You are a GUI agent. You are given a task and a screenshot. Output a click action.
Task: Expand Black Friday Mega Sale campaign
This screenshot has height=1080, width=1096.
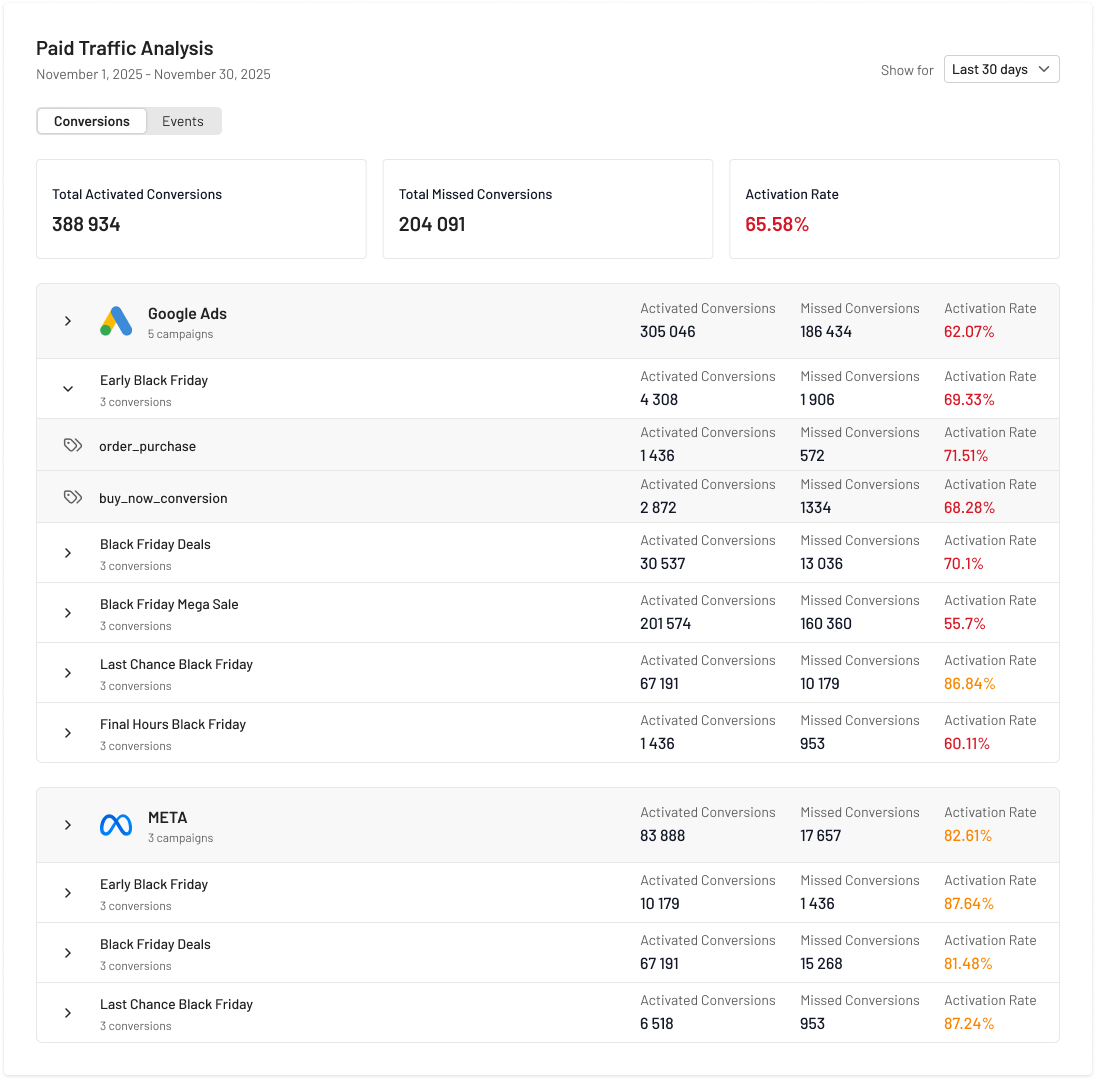(68, 613)
